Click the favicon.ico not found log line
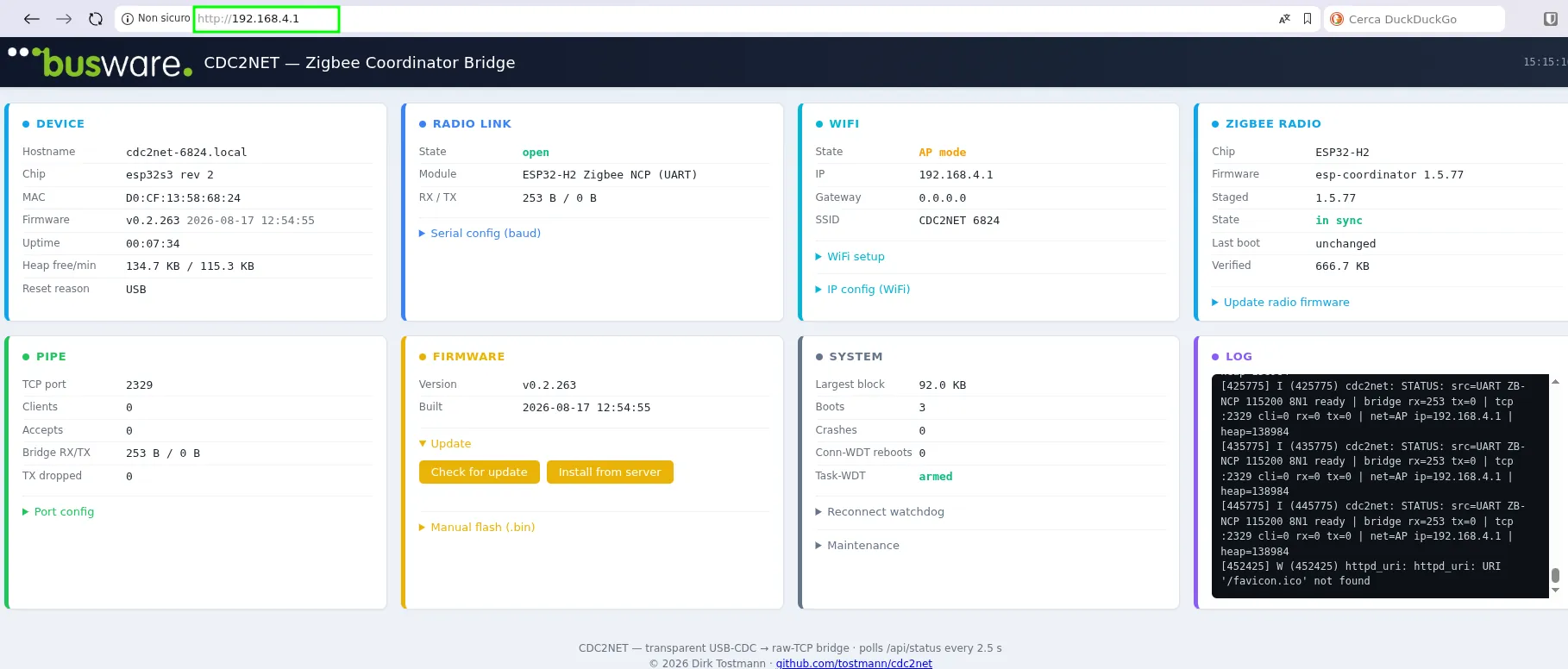This screenshot has width=1568, height=669. pyautogui.click(x=1360, y=573)
